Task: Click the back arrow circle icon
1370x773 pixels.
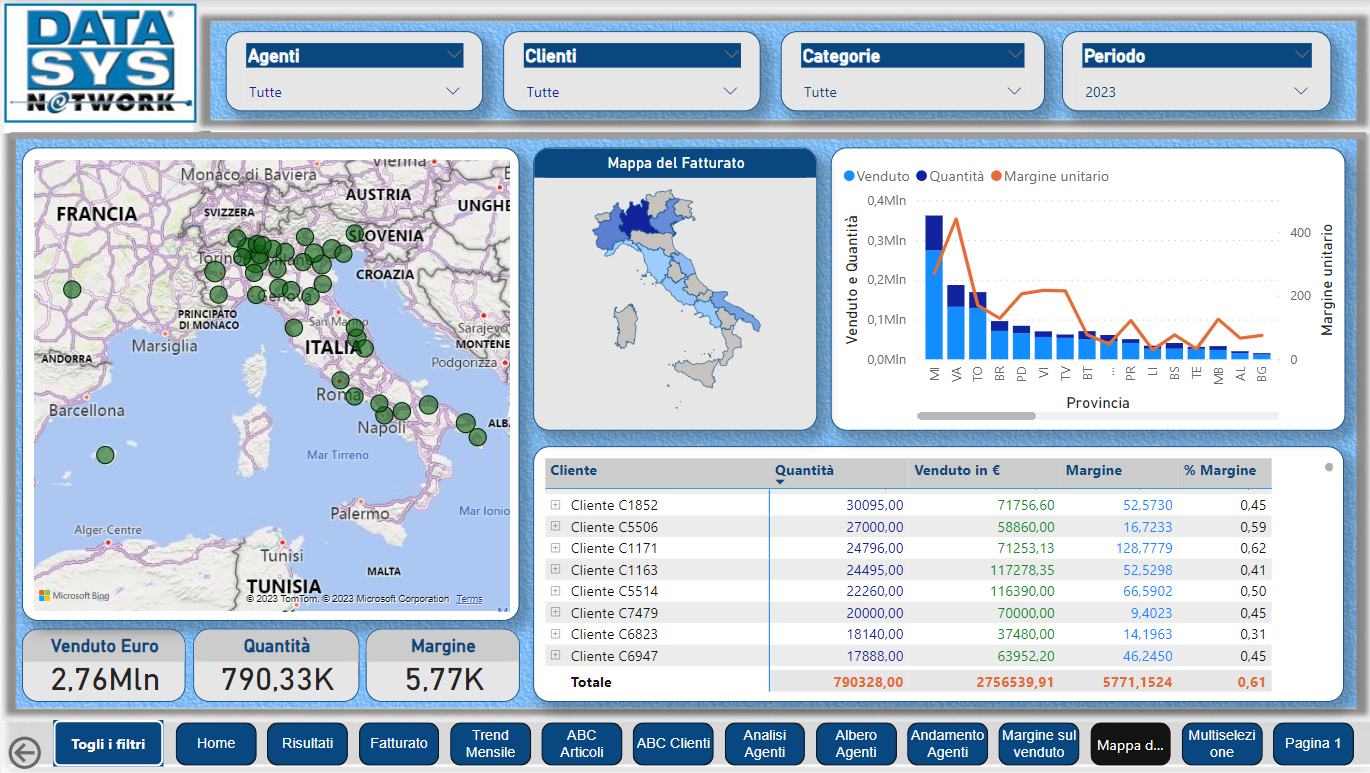Action: (x=24, y=752)
